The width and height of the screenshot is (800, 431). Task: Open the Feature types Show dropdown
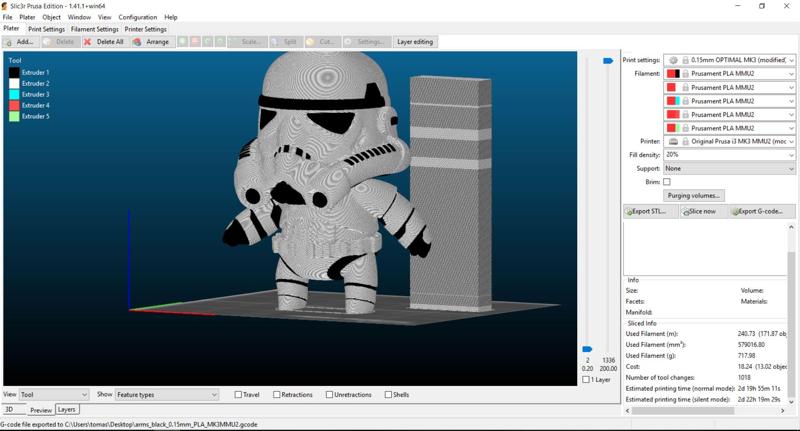[x=166, y=395]
